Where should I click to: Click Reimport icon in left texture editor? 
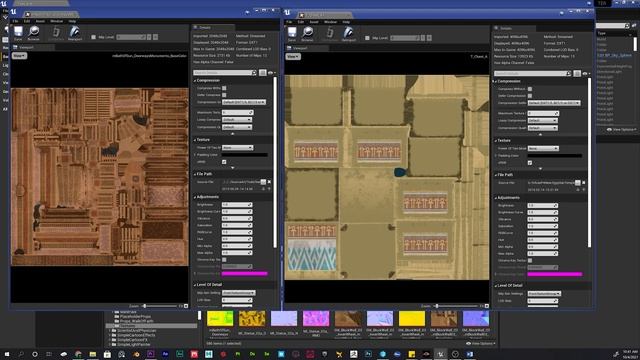tap(74, 31)
